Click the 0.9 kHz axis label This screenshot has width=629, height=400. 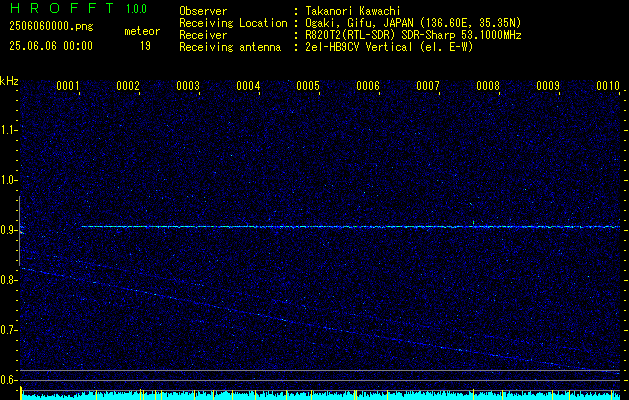click(x=8, y=230)
